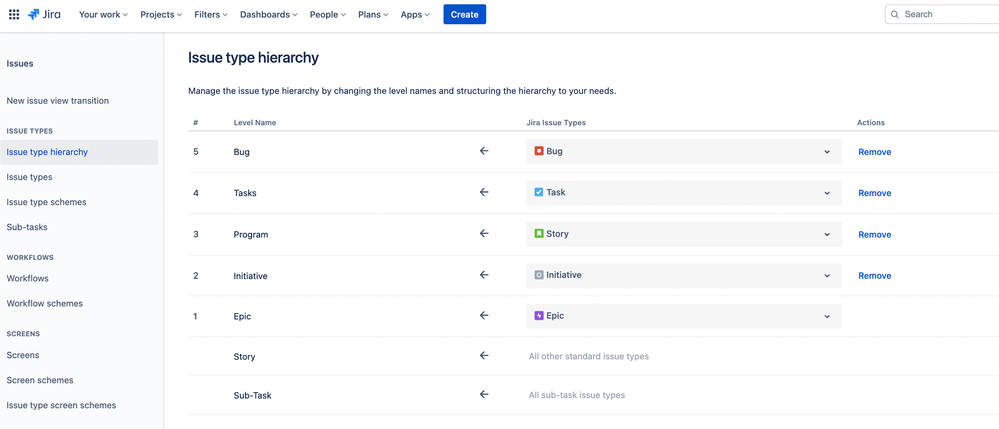This screenshot has height=429, width=999.
Task: Click the search magnifier icon
Action: click(895, 14)
